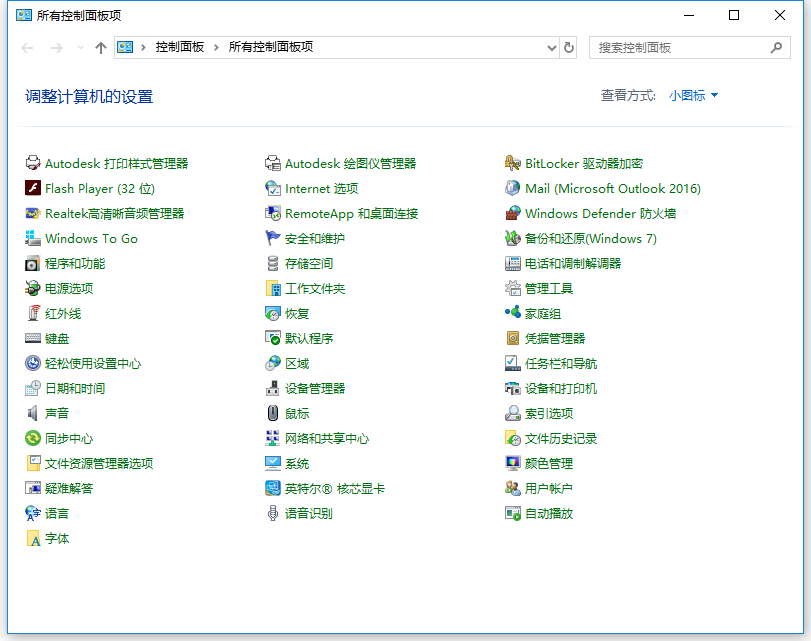Open the Realtek高清晰音频管理器 icon
The image size is (811, 641).
[x=33, y=213]
